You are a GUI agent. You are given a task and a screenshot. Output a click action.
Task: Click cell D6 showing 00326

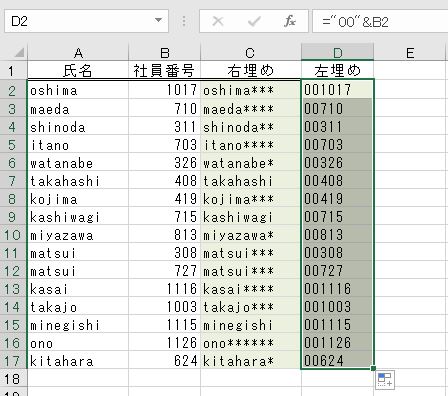click(337, 162)
